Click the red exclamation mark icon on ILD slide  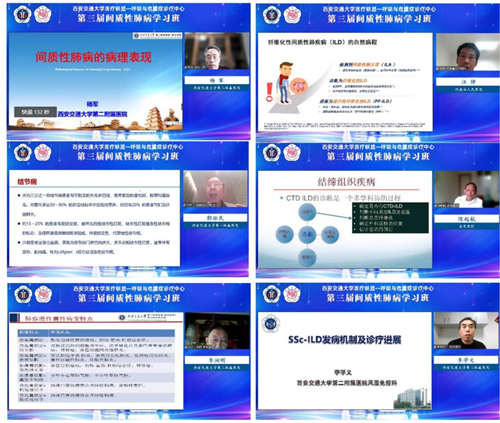pos(269,92)
